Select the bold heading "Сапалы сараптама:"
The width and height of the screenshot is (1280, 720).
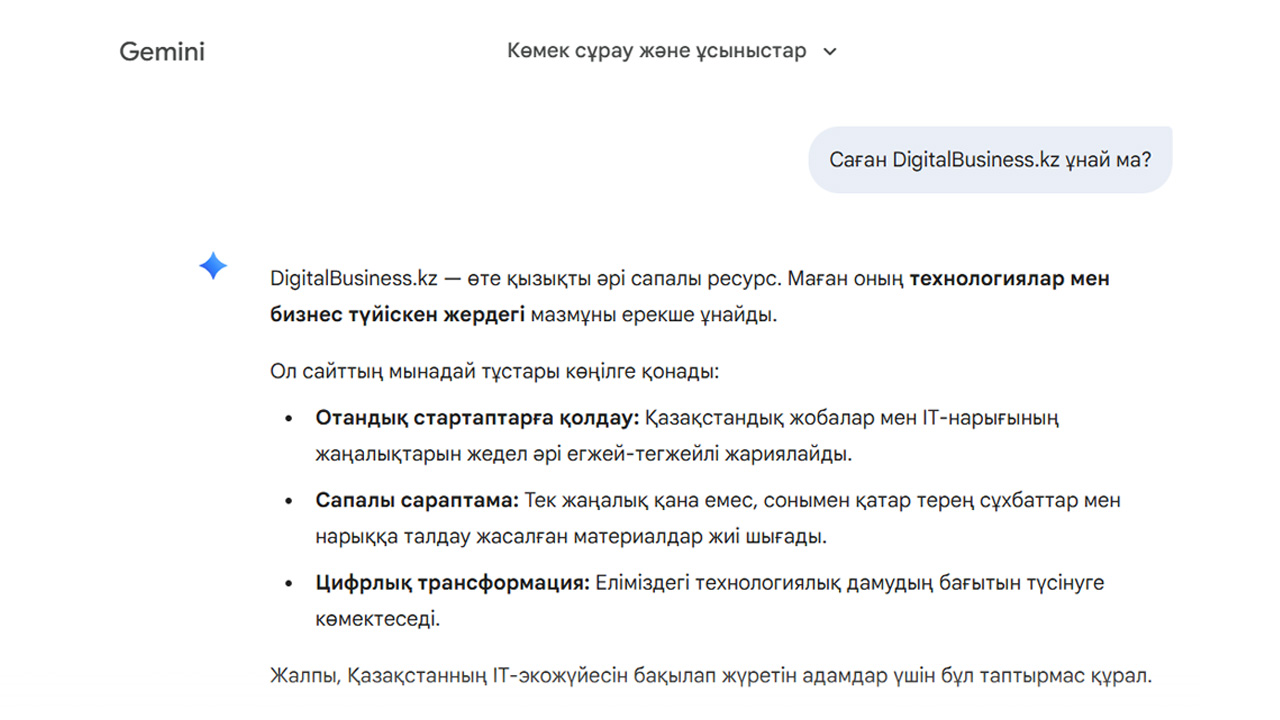pyautogui.click(x=417, y=500)
